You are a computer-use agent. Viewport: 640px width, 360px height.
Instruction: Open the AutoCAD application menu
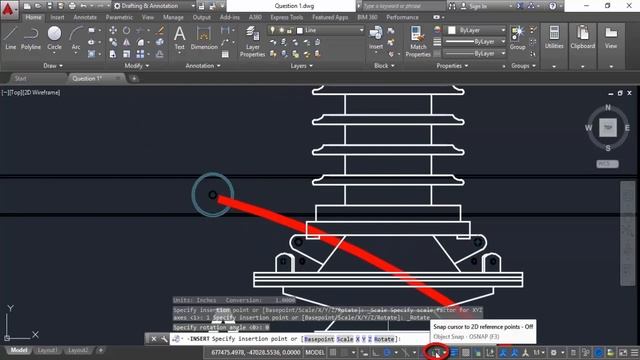pyautogui.click(x=8, y=9)
